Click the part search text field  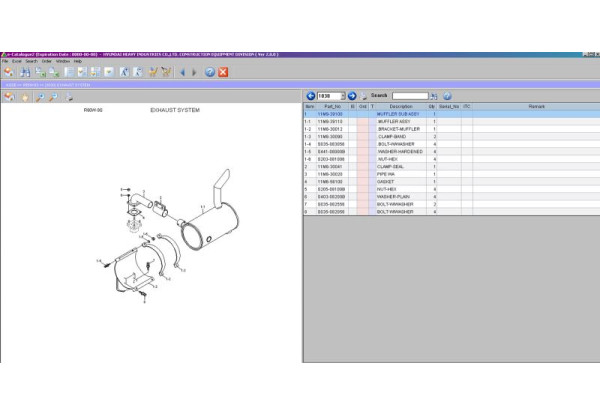click(410, 95)
